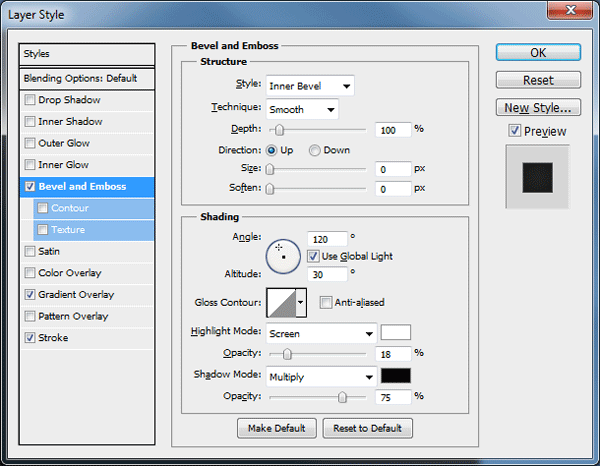This screenshot has height=466, width=600.
Task: Enable the Anti-aliased checkbox
Action: 326,302
